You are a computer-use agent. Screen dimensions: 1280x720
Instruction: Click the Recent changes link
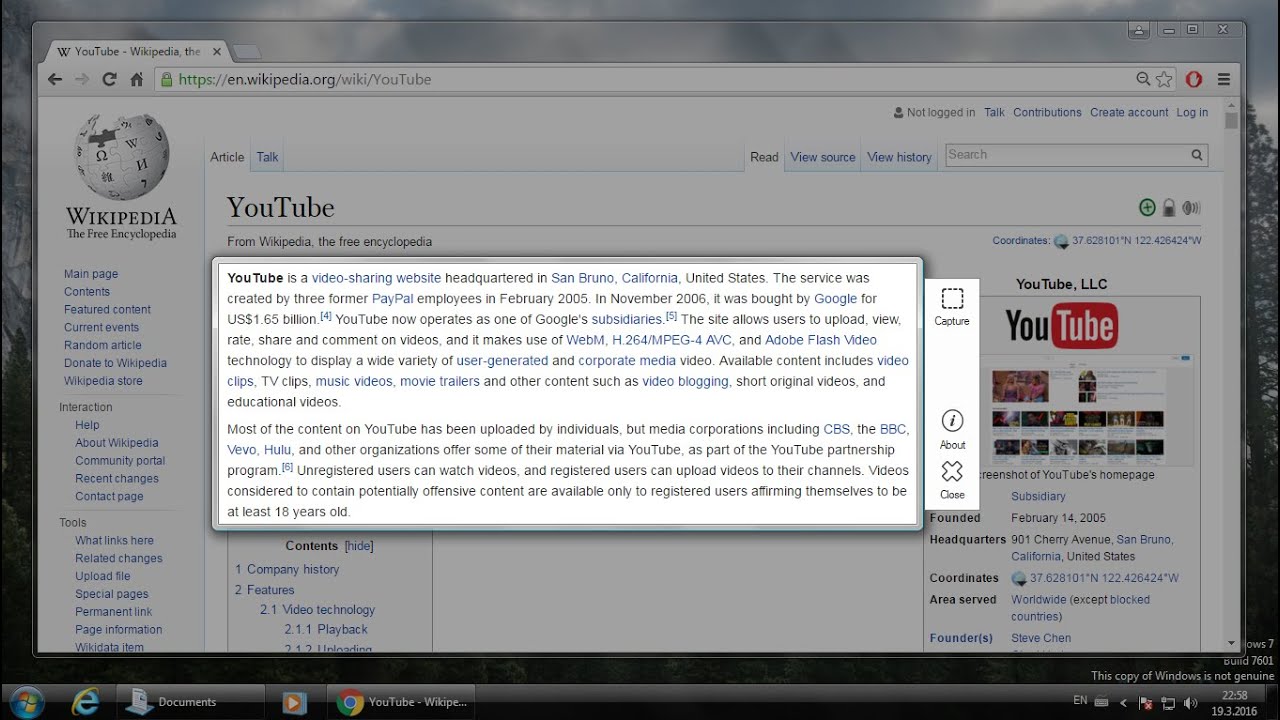click(117, 479)
